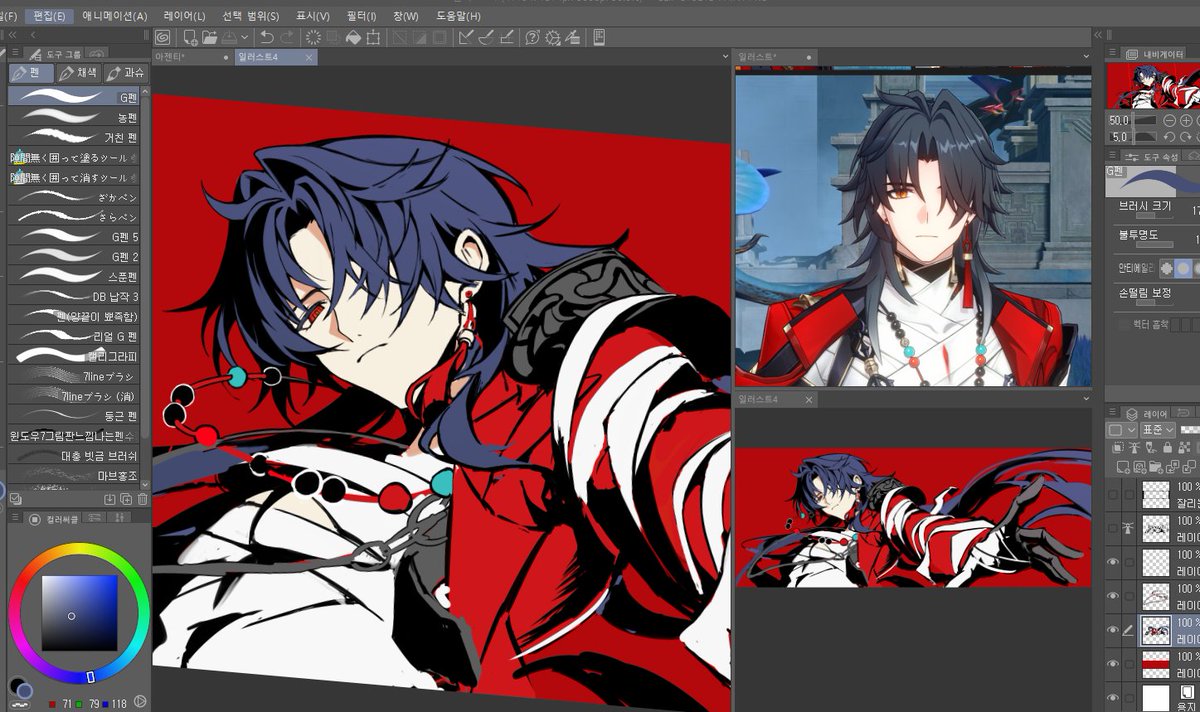Click the save icon in the command bar
The height and width of the screenshot is (712, 1200).
(x=228, y=37)
